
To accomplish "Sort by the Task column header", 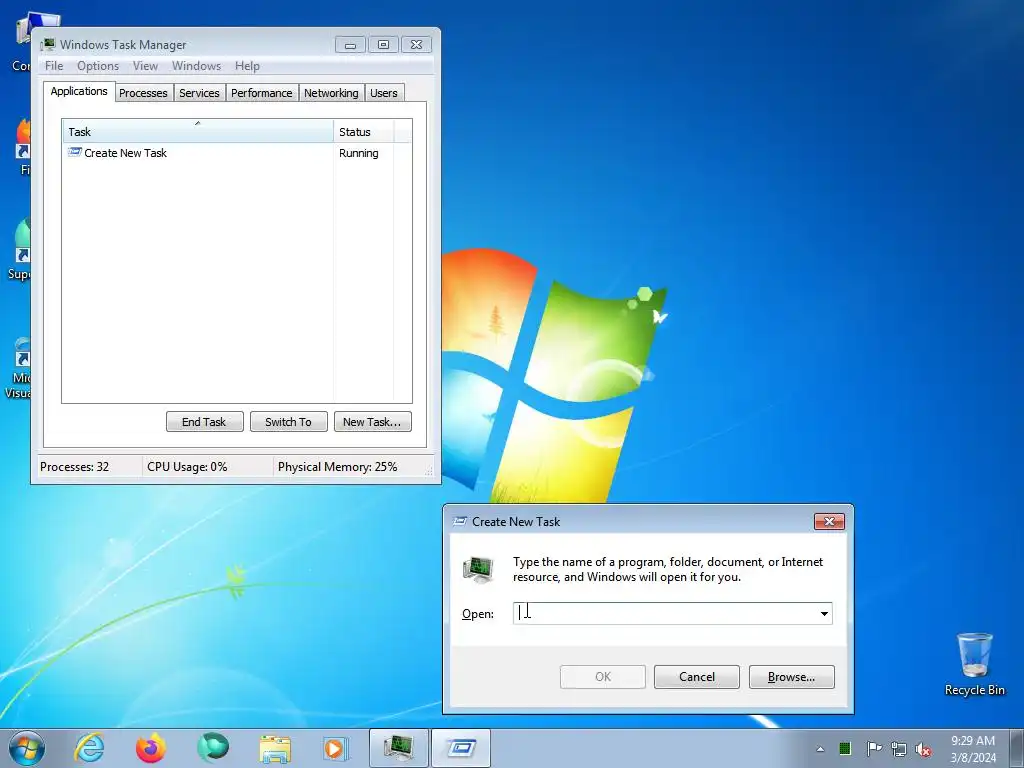I will click(198, 131).
